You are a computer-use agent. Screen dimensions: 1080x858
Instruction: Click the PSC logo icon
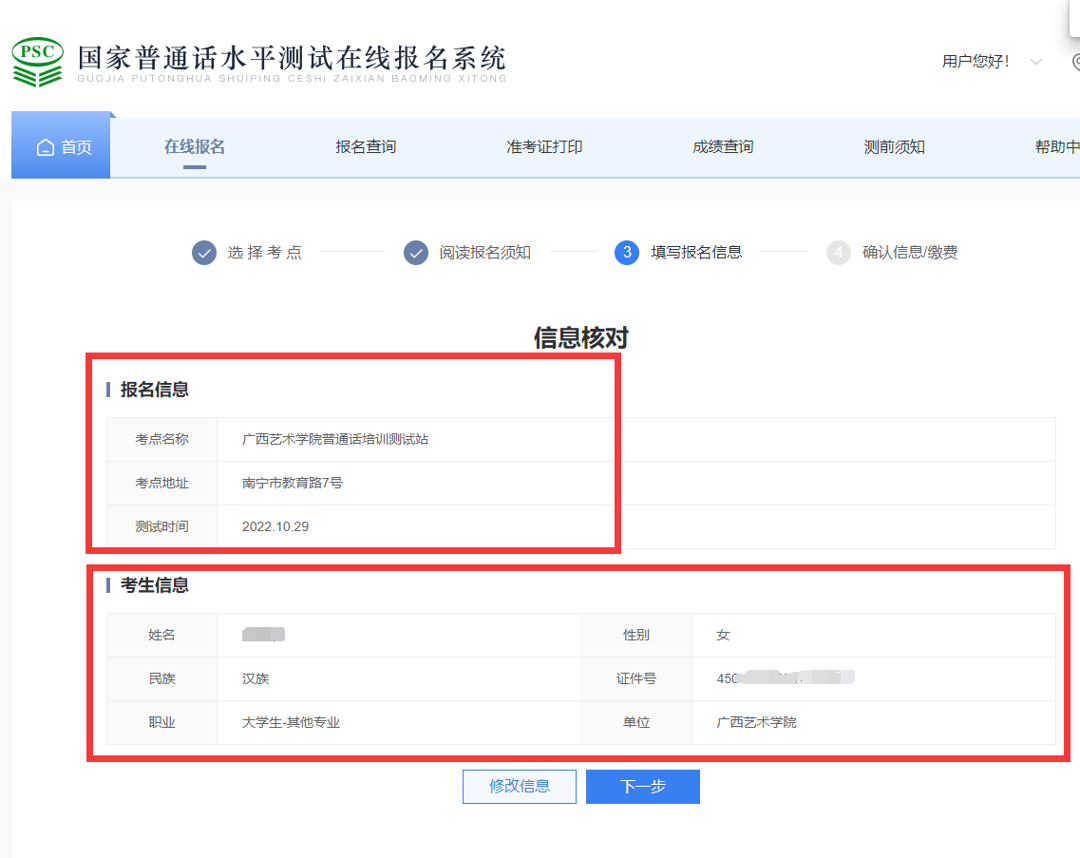[38, 62]
